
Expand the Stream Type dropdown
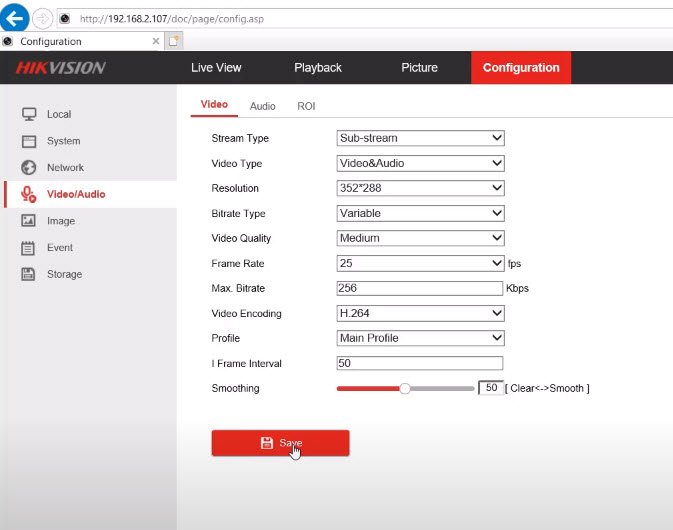tap(420, 138)
